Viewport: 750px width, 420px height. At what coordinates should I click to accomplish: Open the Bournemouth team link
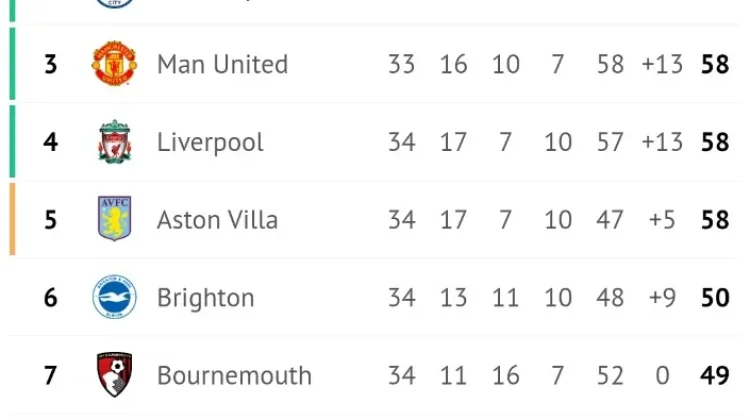click(234, 376)
